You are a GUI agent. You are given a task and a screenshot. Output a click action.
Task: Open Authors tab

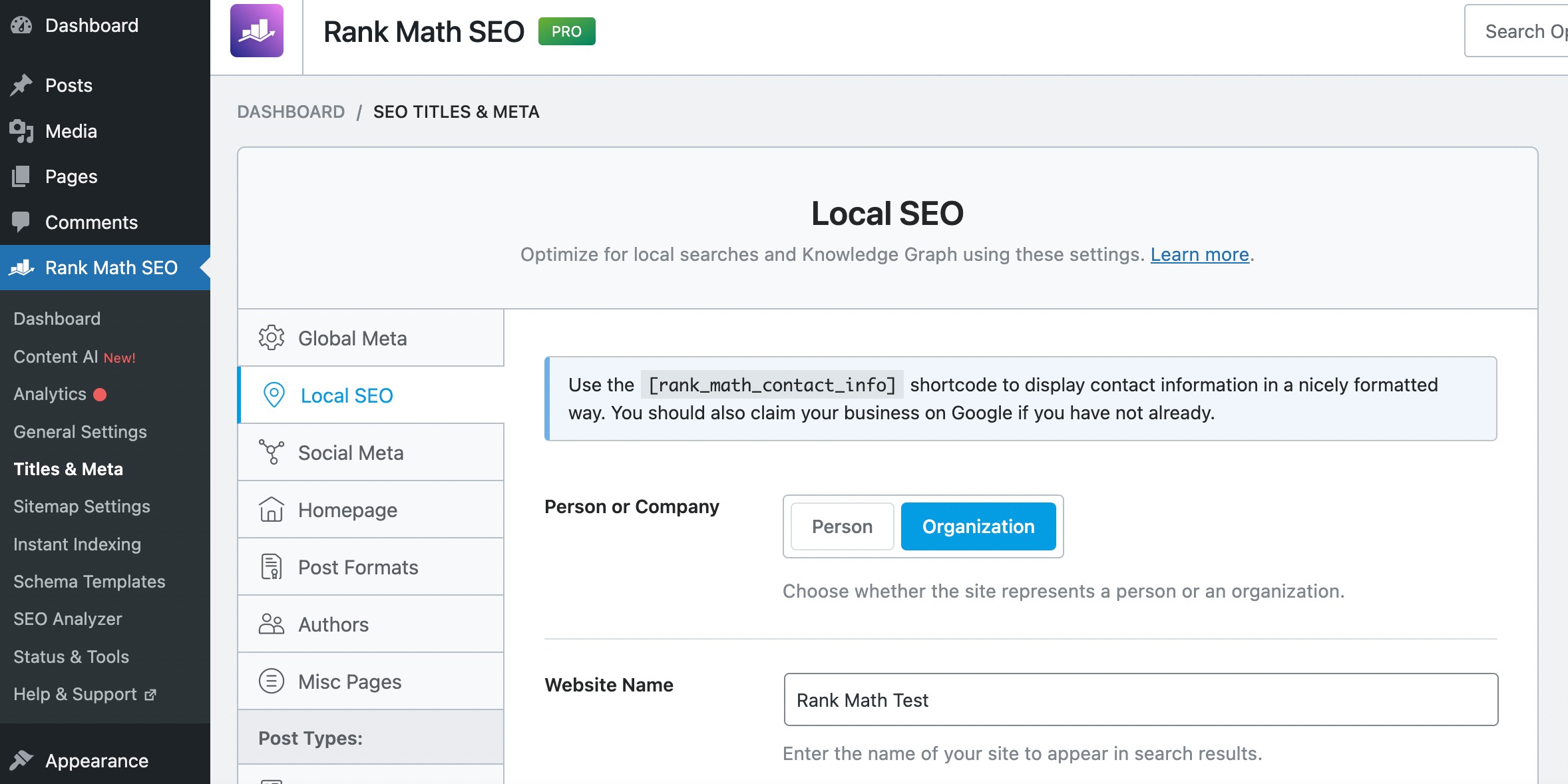(371, 624)
